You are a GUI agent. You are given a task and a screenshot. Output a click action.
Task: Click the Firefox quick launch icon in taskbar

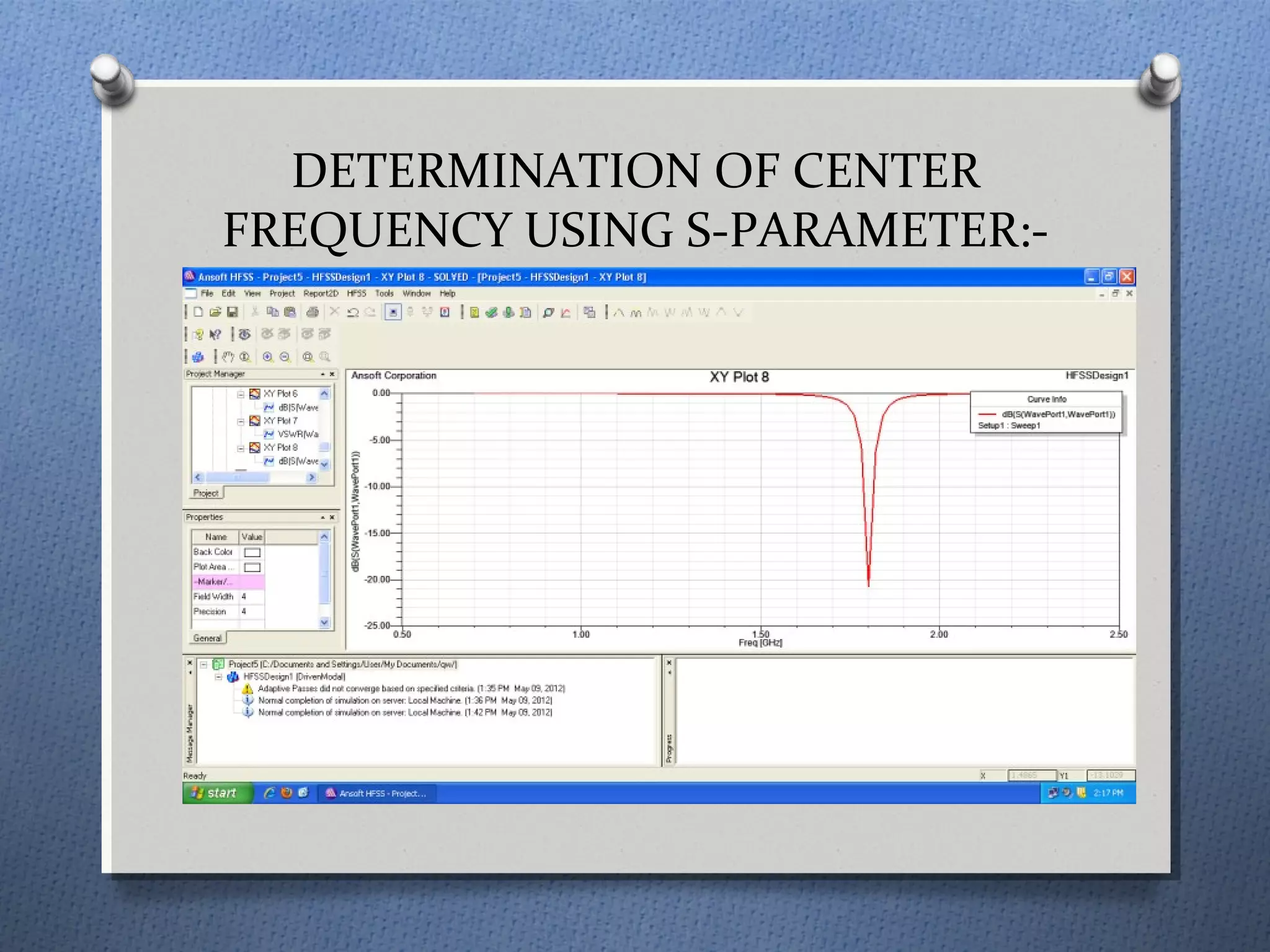(286, 793)
